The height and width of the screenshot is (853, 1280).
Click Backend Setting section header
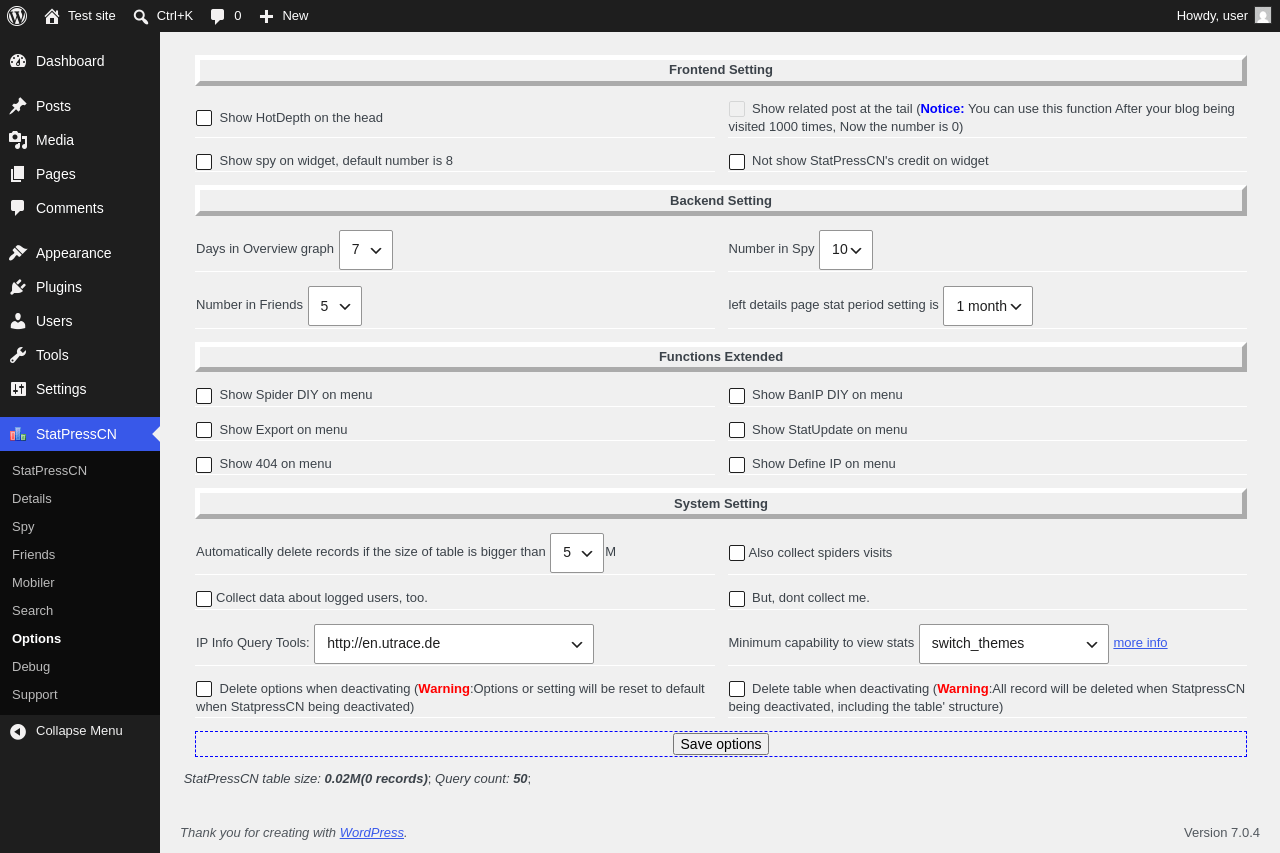(x=721, y=200)
